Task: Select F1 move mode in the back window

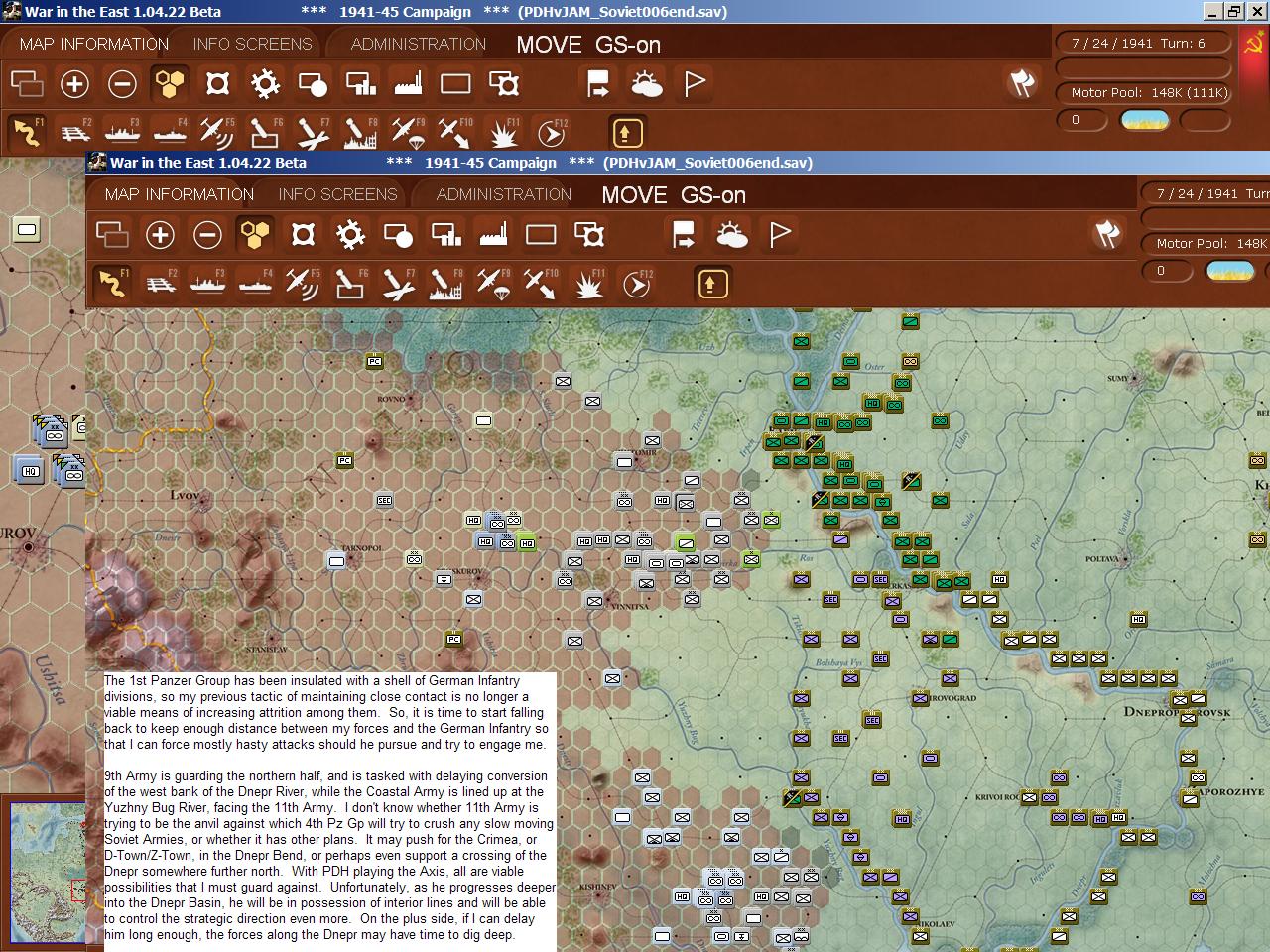Action: pos(27,132)
